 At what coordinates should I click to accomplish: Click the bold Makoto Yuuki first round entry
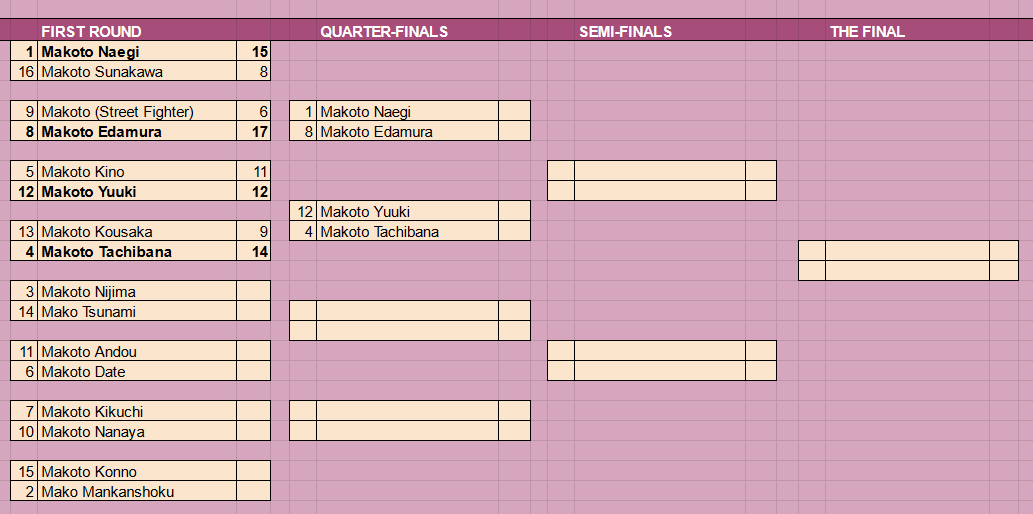pos(137,191)
